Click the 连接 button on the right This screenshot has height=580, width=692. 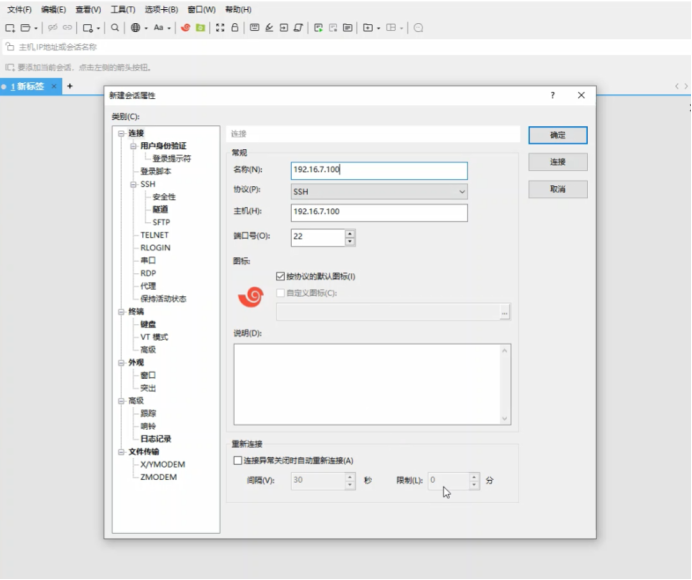(x=557, y=162)
